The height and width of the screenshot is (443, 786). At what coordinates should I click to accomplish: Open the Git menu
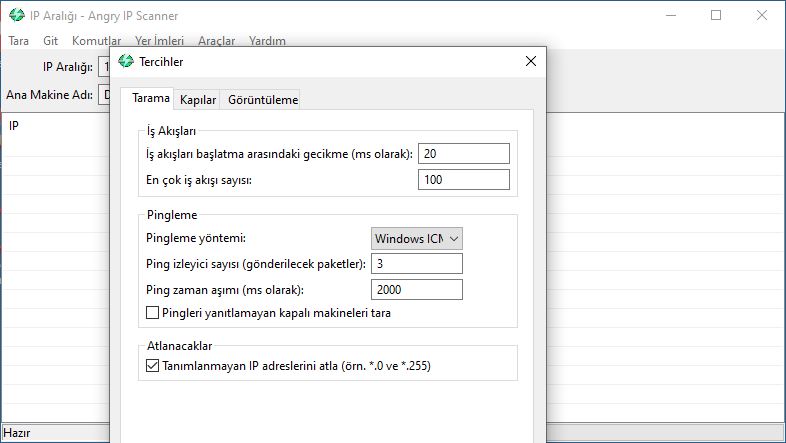50,41
